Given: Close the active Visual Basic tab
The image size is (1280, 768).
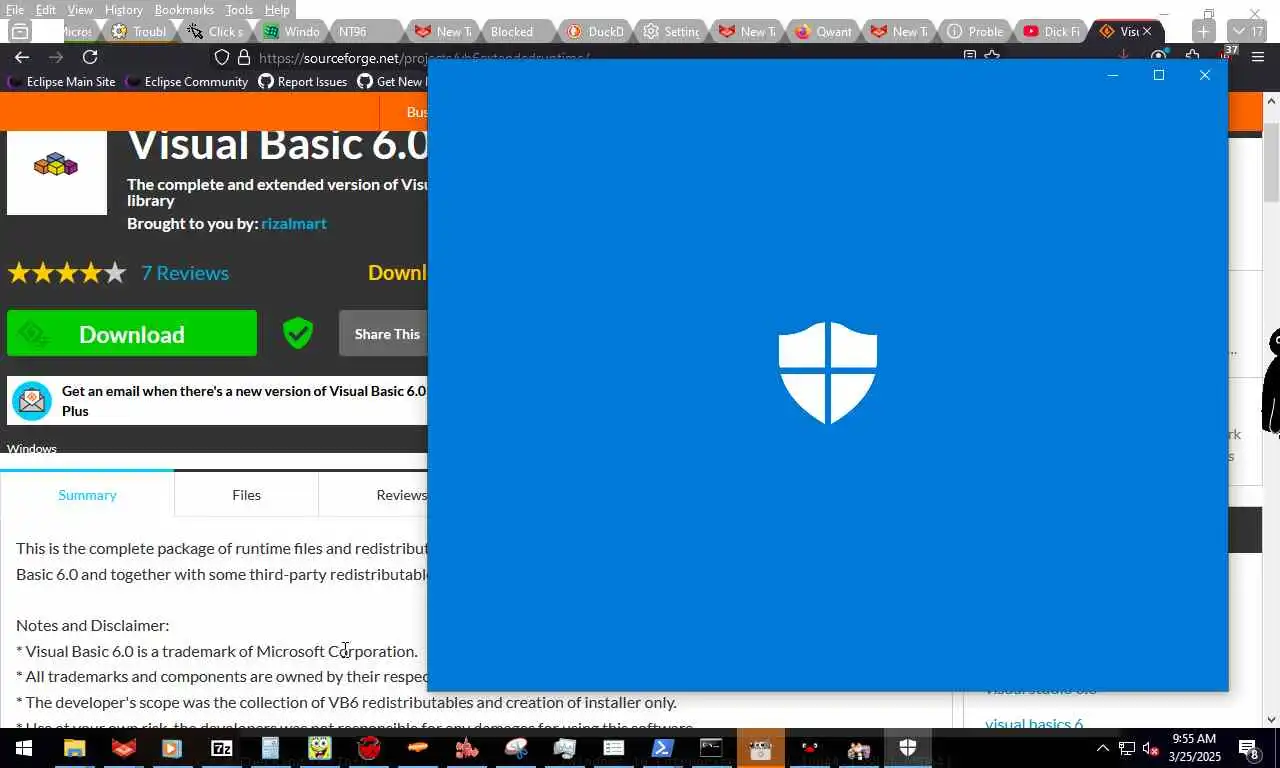Looking at the screenshot, I should (1147, 31).
